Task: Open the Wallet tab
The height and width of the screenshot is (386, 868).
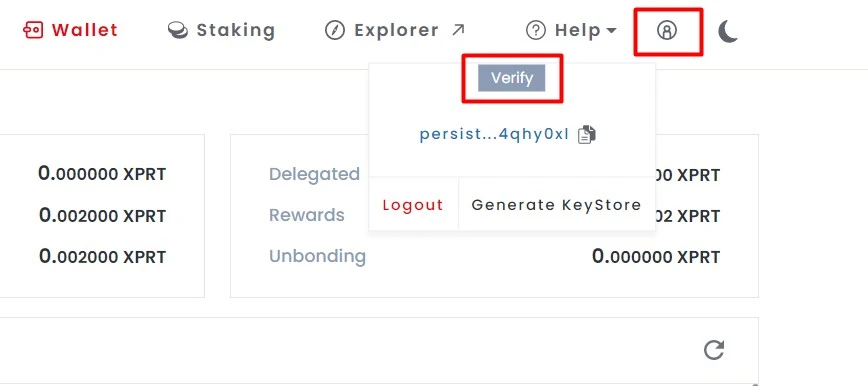Action: coord(71,30)
